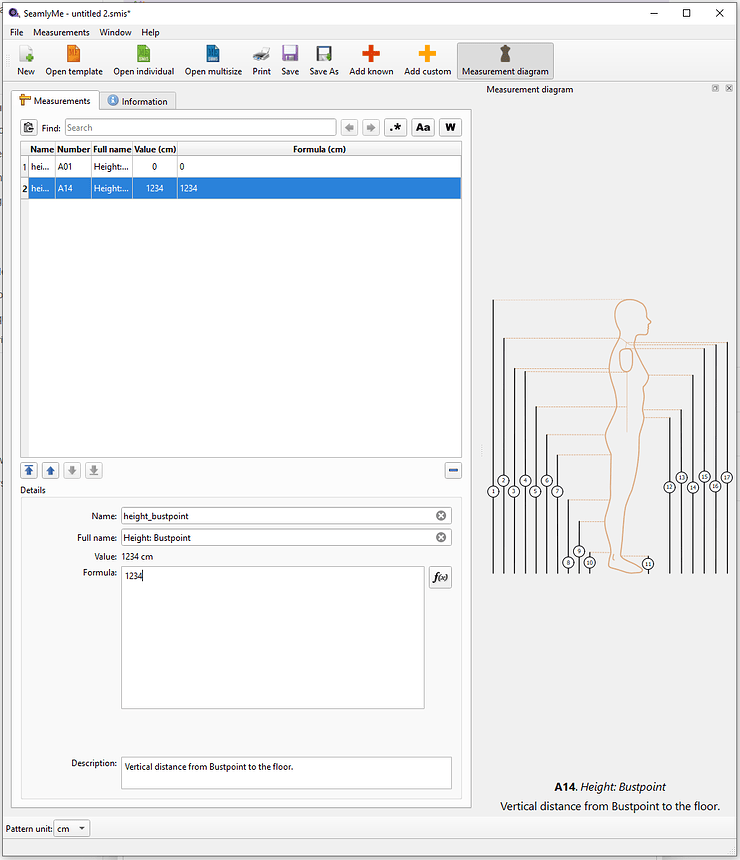
Task: Open template from the toolbar
Action: pos(74,60)
